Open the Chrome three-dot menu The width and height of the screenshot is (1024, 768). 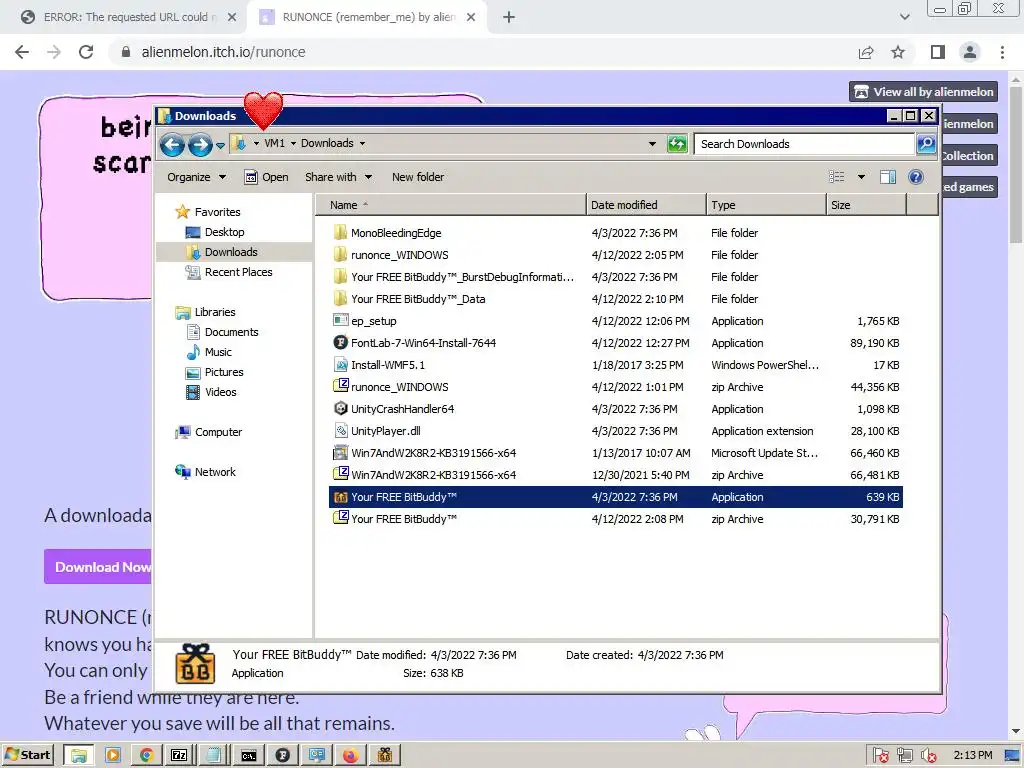pos(1002,52)
